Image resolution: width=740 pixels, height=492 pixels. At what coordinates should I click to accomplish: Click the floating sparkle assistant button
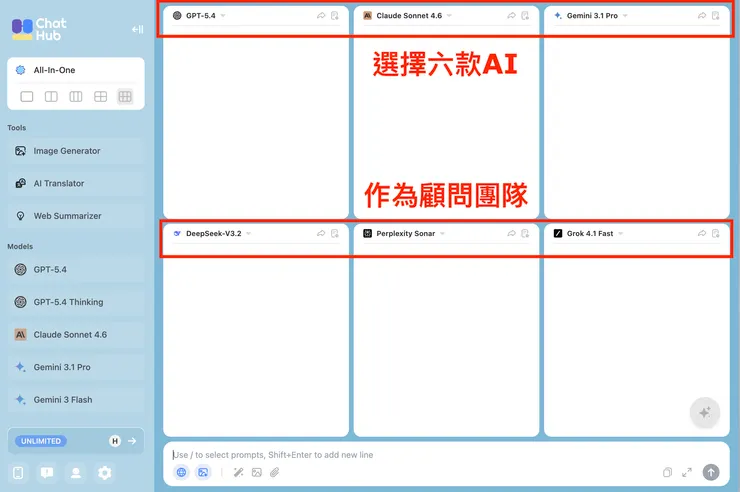click(x=705, y=413)
